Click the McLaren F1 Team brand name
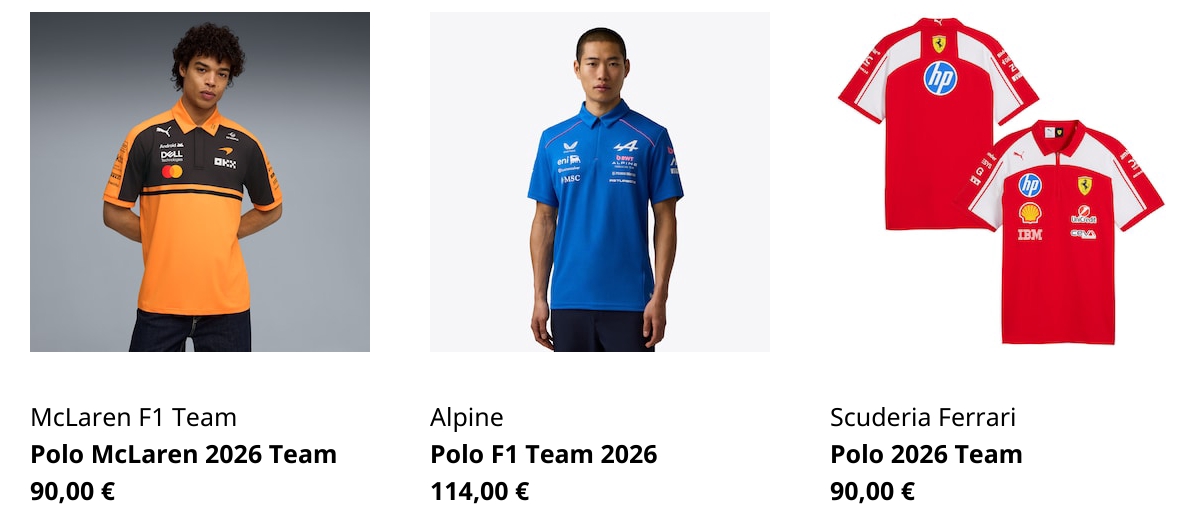The height and width of the screenshot is (530, 1200). [134, 417]
